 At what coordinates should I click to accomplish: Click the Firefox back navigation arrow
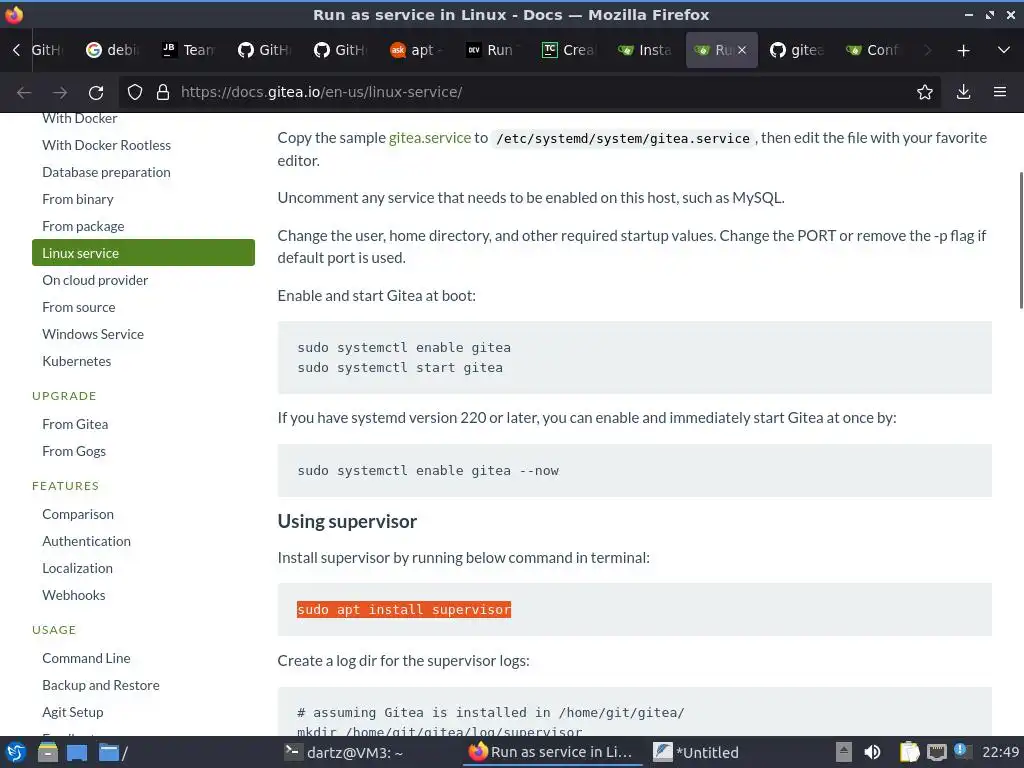click(24, 92)
